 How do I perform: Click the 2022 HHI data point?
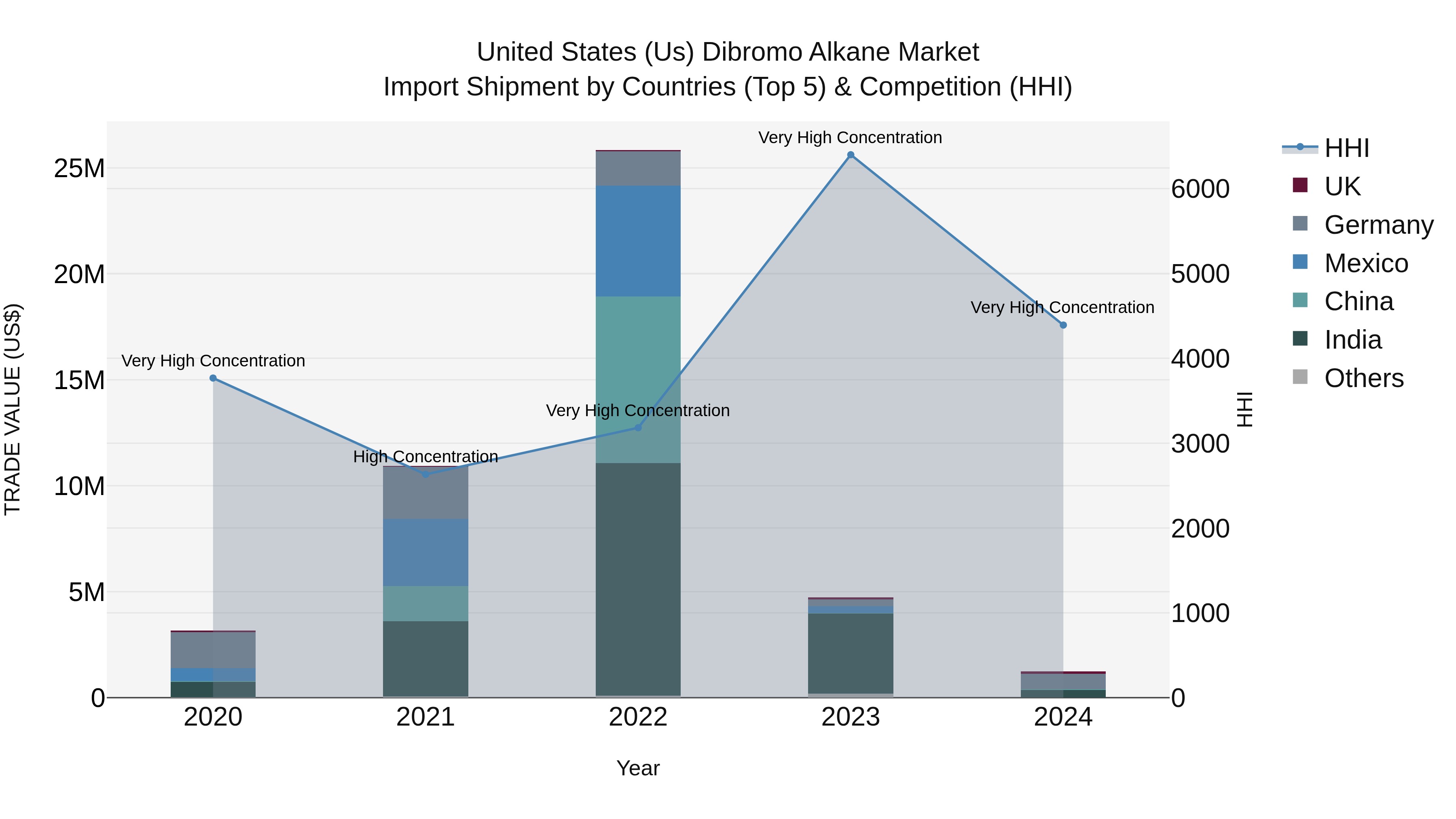click(638, 428)
